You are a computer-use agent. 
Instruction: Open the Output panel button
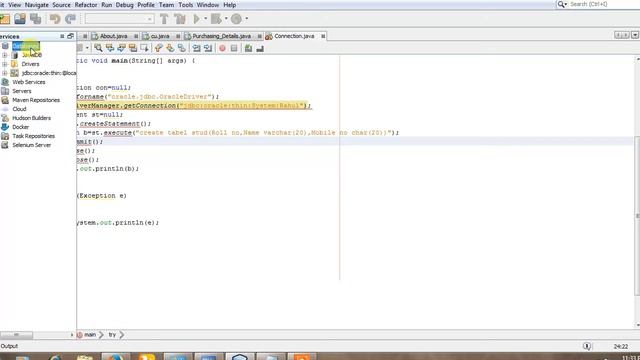[9, 346]
